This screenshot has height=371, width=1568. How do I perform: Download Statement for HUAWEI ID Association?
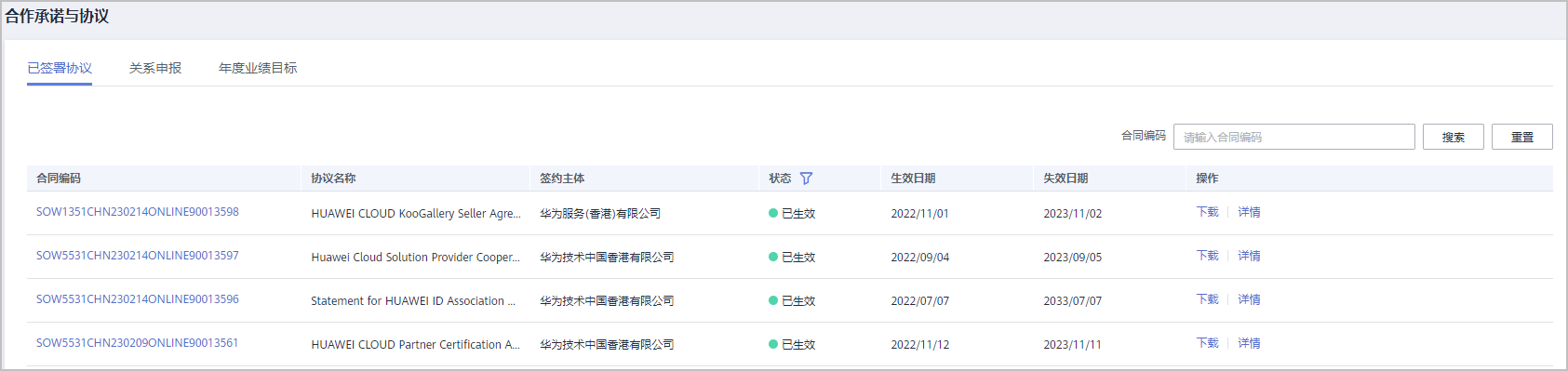1207,299
